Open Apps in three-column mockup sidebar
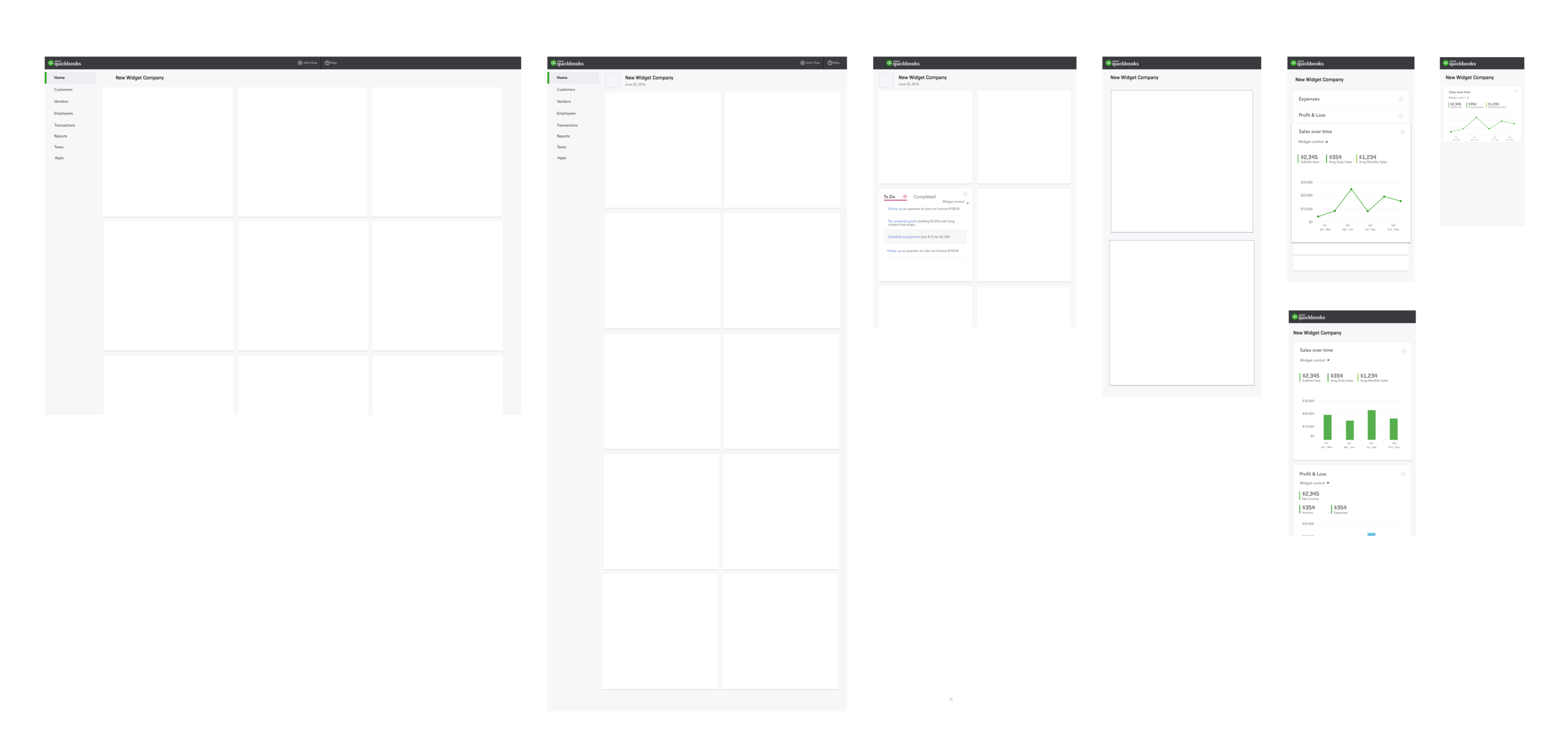This screenshot has width=1568, height=746. (59, 158)
